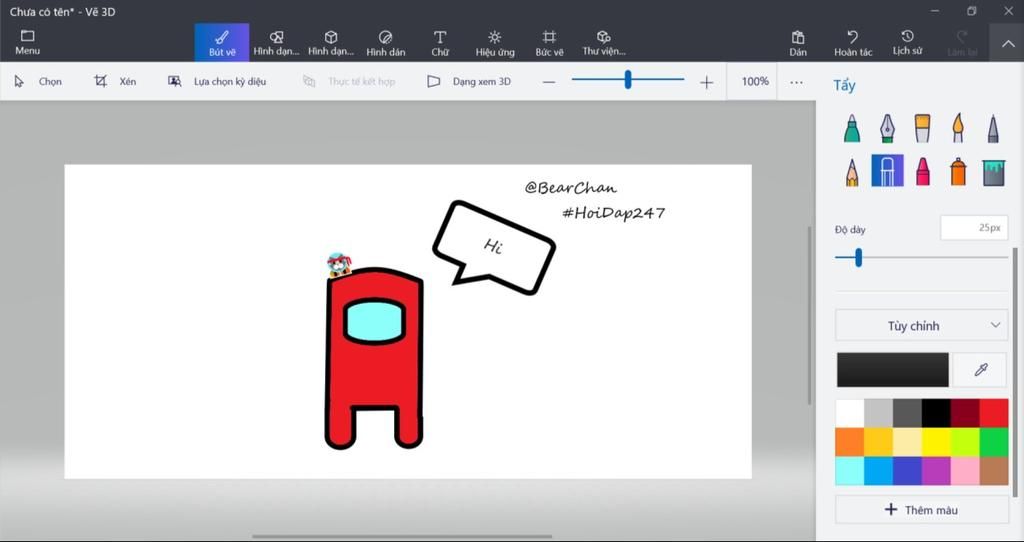Screen dimensions: 1024x542
Task: Select the orange Spray can tool
Action: click(x=958, y=172)
